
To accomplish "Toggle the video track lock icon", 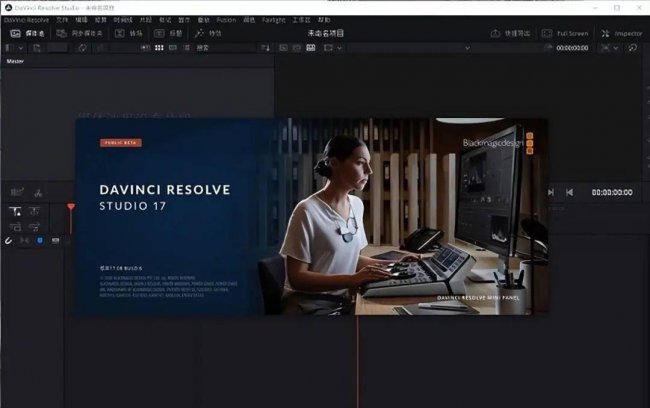I will (x=15, y=227).
